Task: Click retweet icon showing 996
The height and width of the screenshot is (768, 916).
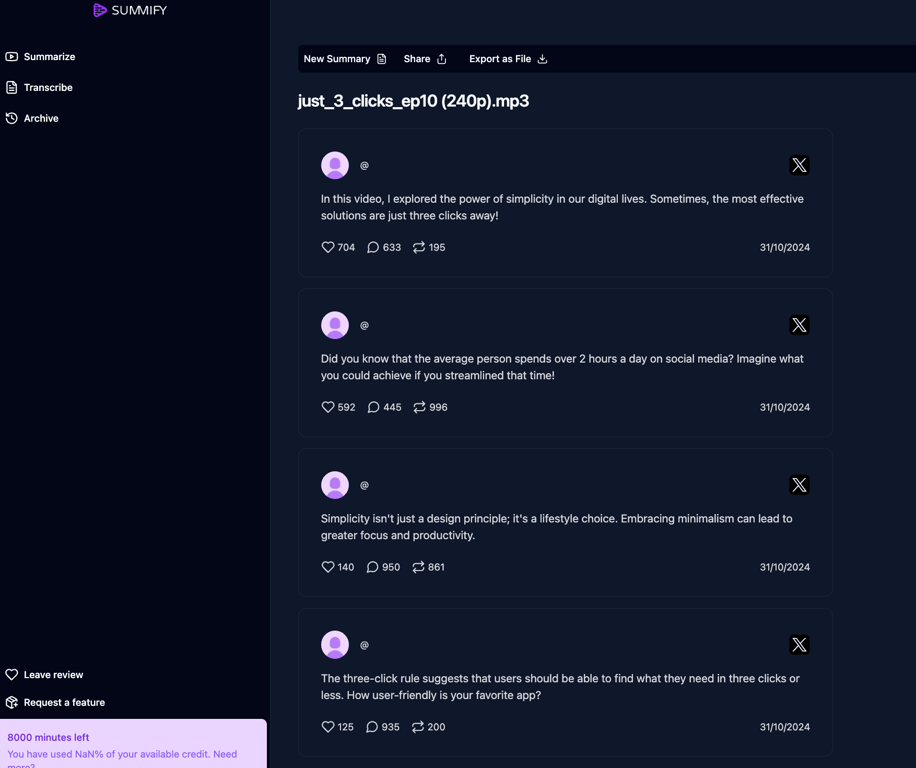Action: (419, 407)
